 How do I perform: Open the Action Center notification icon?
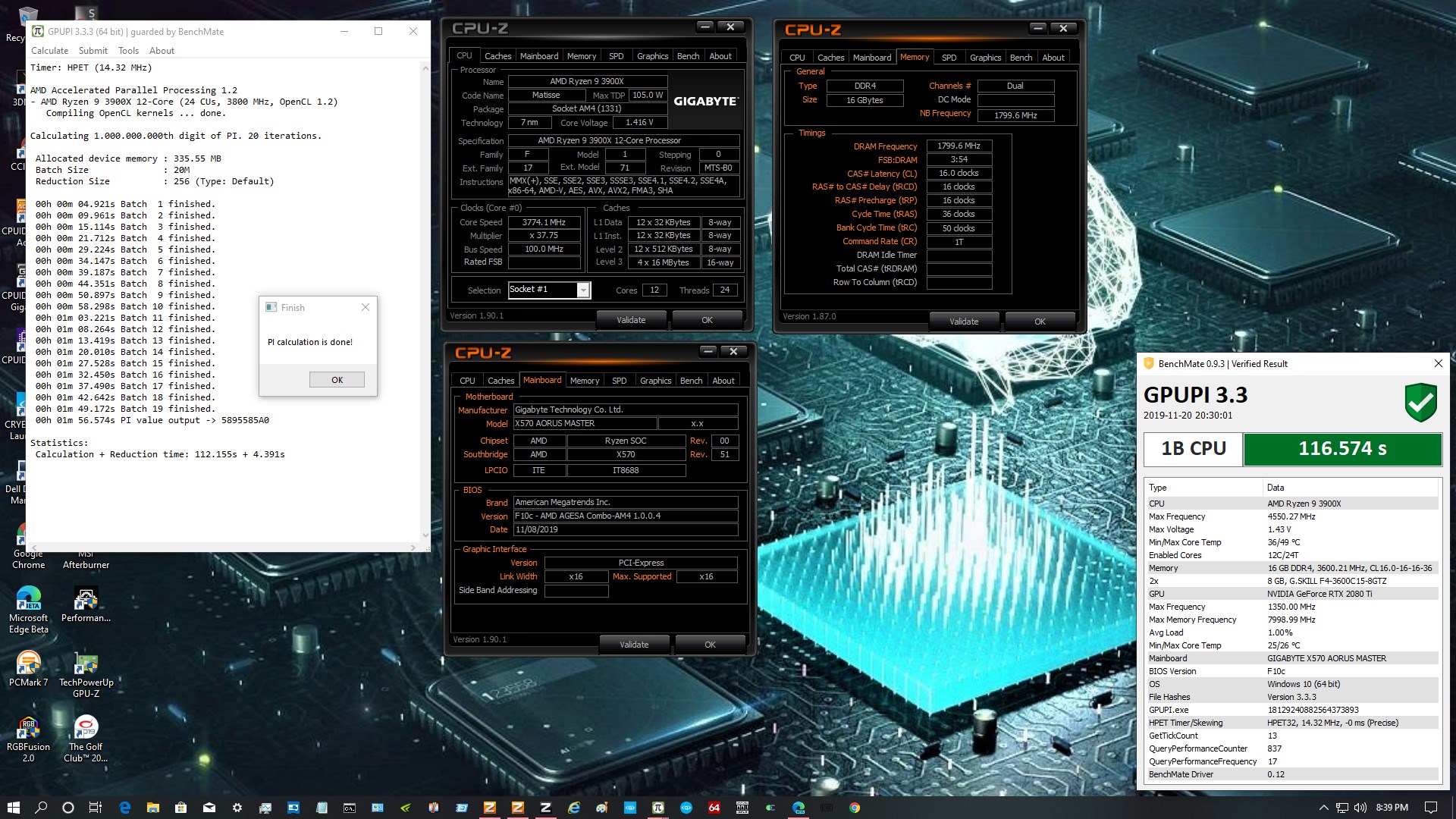coord(1431,808)
